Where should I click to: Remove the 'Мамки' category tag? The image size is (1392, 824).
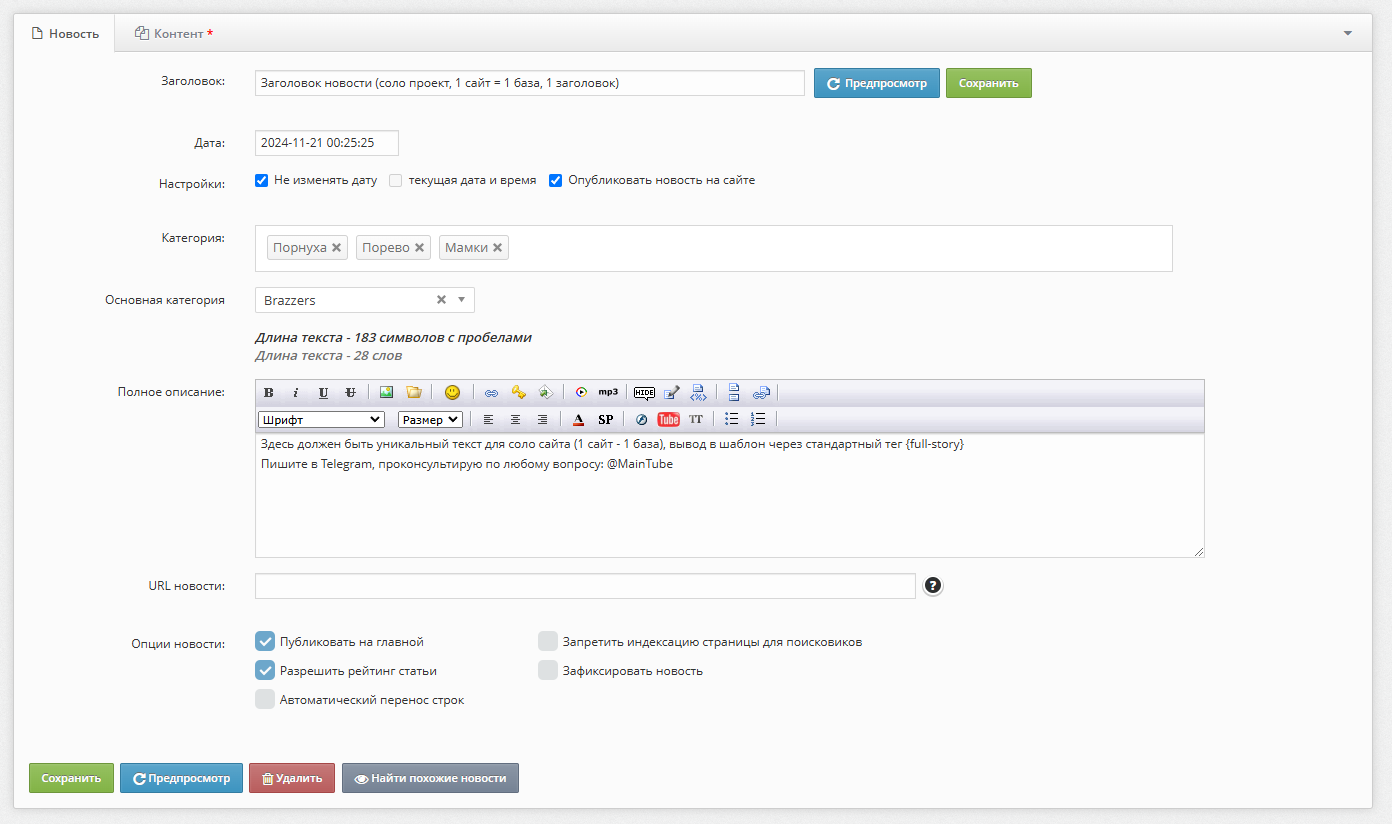[497, 247]
